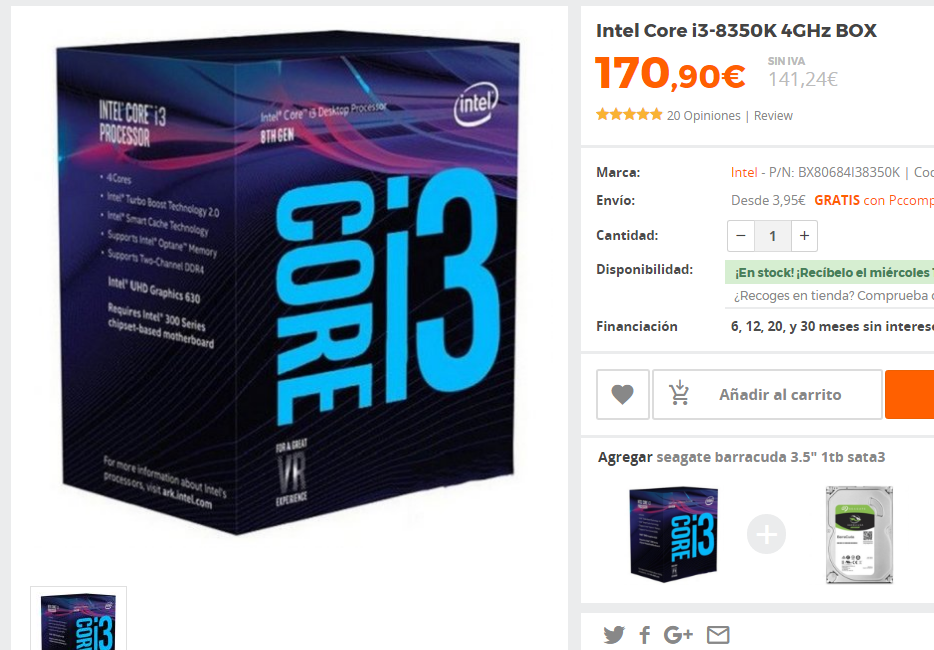The width and height of the screenshot is (934, 650).
Task: Open the 20 Opiniones link
Action: 703,116
